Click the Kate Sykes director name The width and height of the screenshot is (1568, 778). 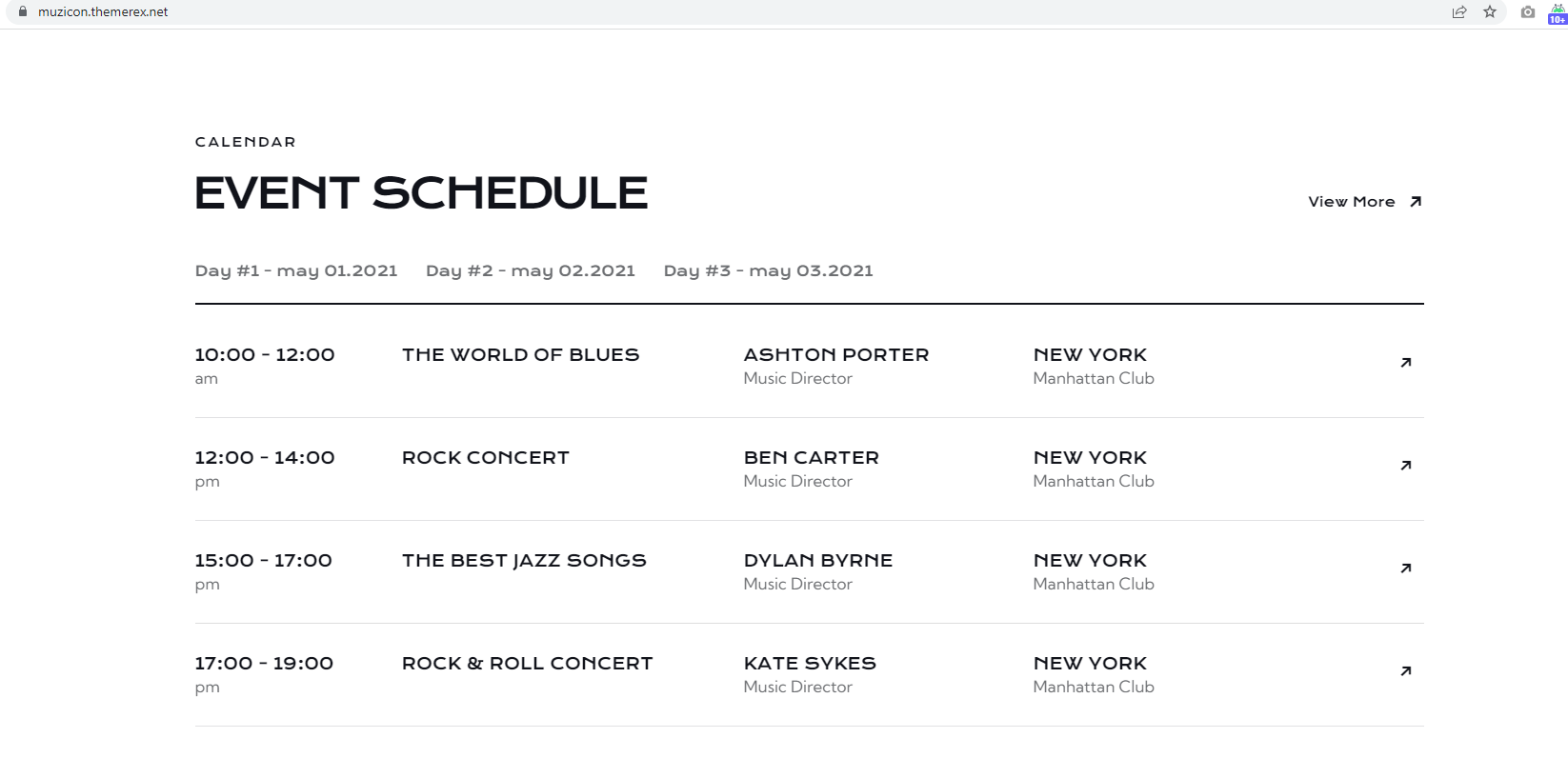tap(810, 664)
